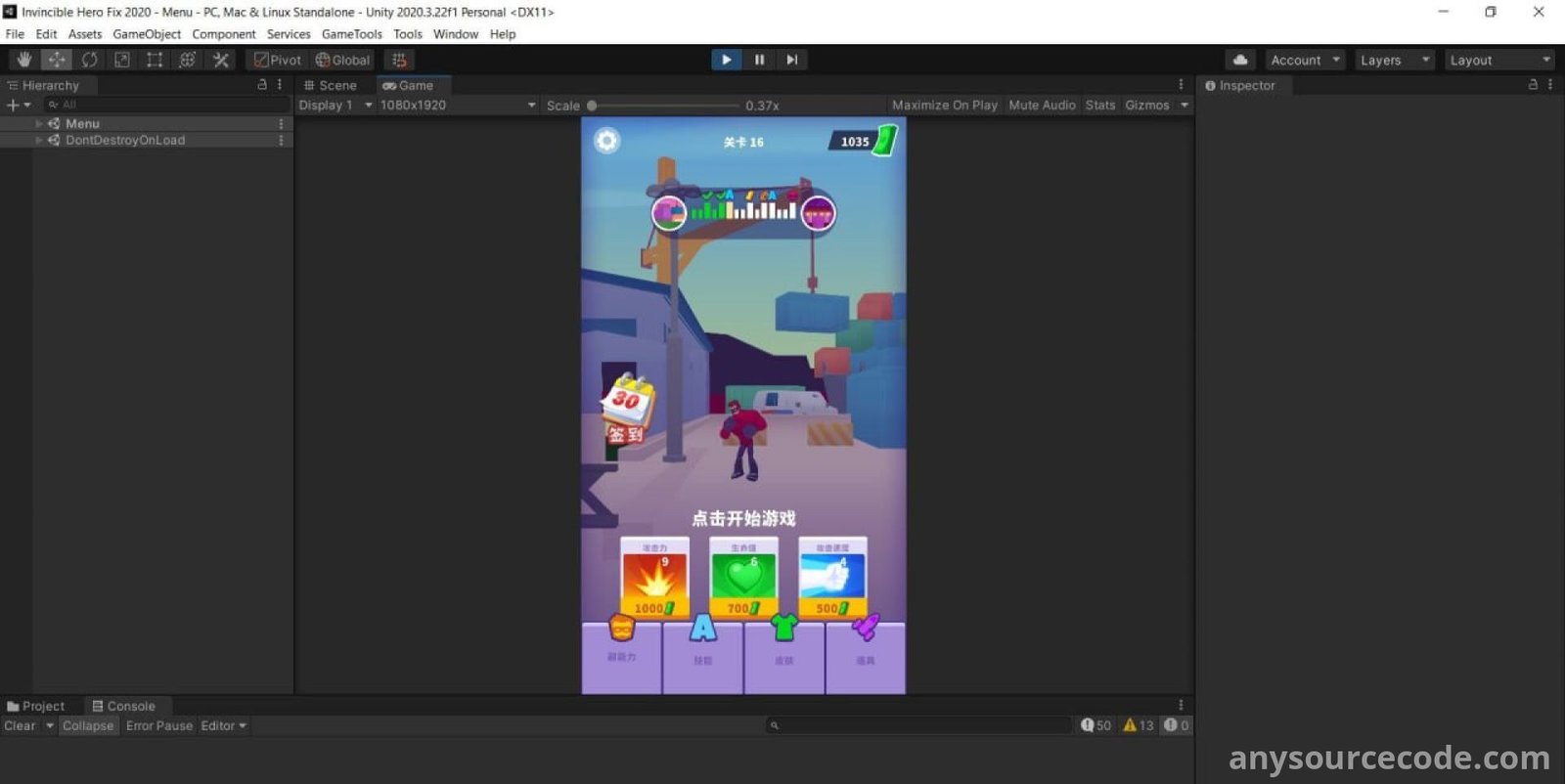Image resolution: width=1565 pixels, height=784 pixels.
Task: Toggle Mute Audio in Game view
Action: click(x=1042, y=106)
